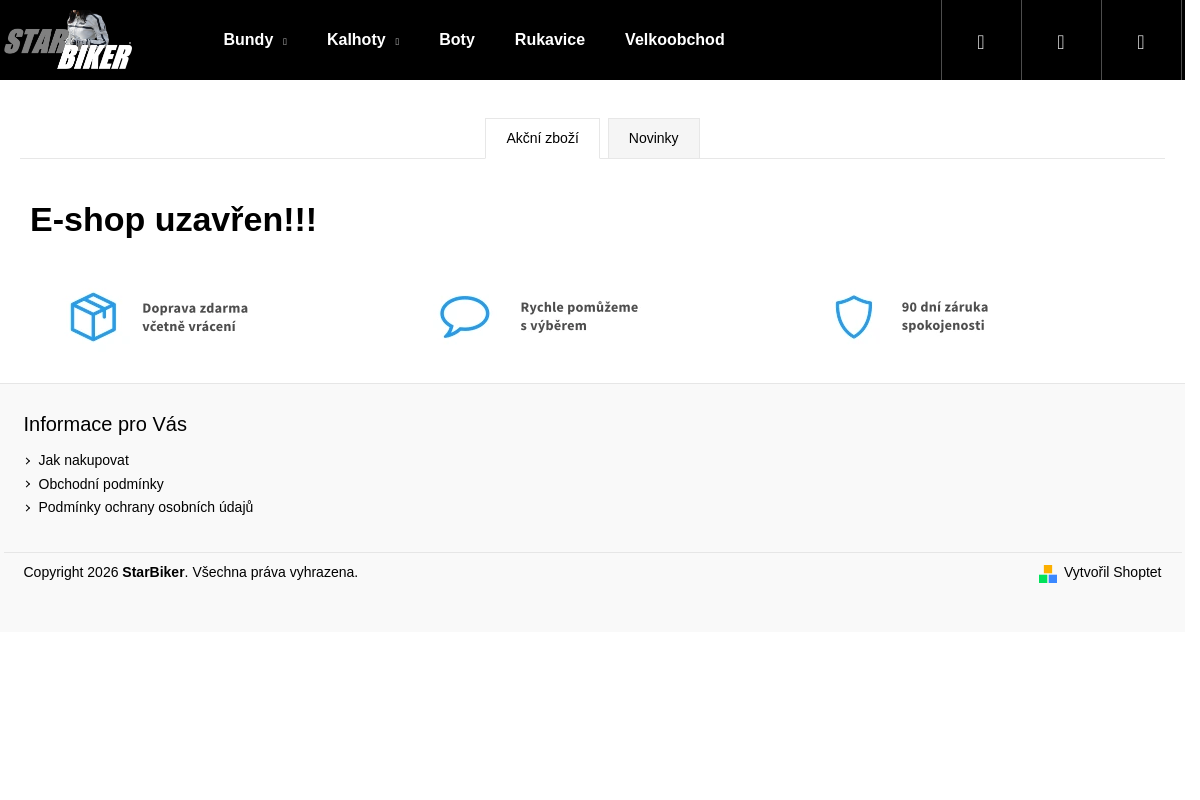Go to the Rukavice category
1200x800 pixels.
tap(549, 40)
